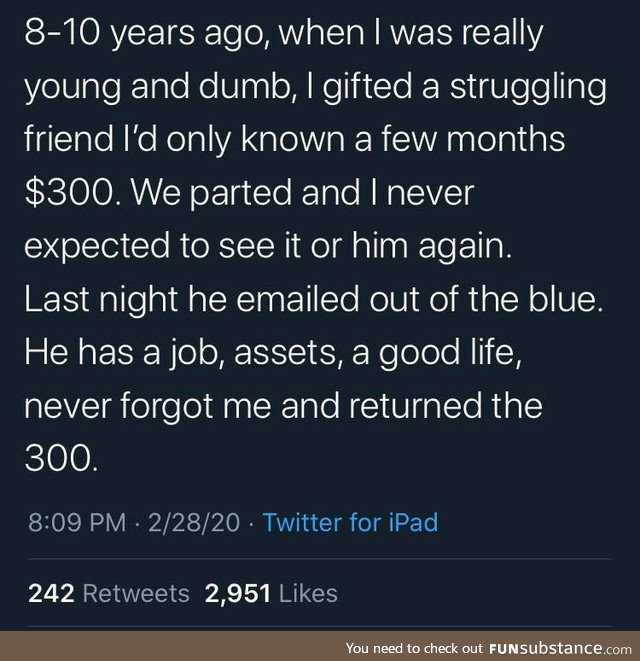
Task: Click the "He has a job, assets" line
Action: point(273,353)
